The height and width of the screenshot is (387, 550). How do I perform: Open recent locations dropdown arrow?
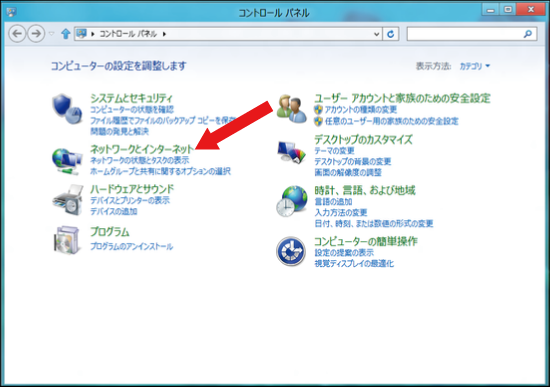tap(52, 34)
